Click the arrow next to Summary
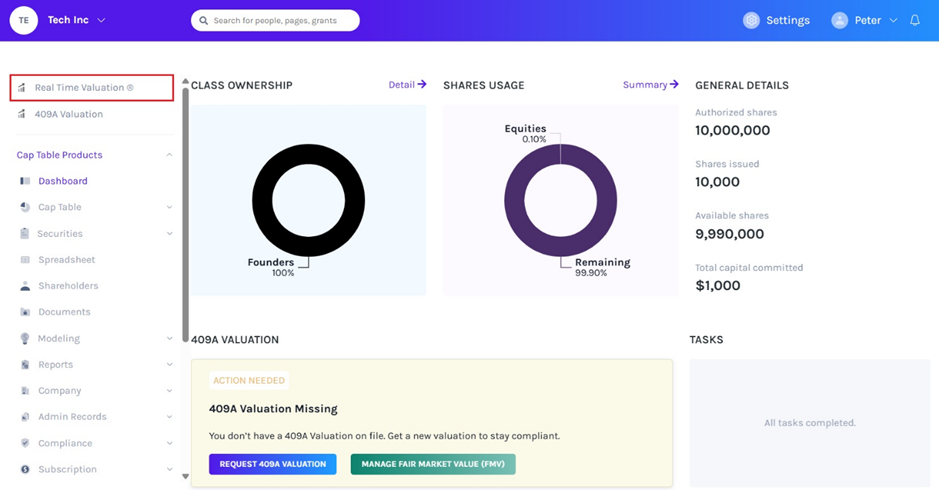The height and width of the screenshot is (490, 939). (674, 84)
